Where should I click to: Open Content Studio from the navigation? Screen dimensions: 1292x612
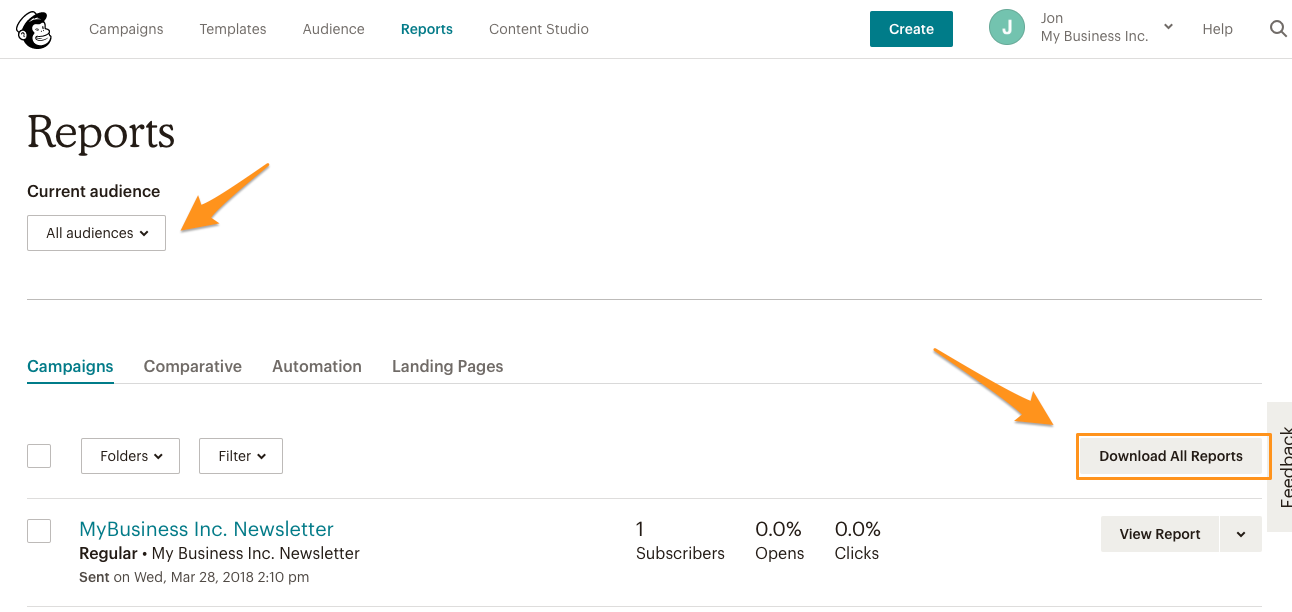[539, 29]
